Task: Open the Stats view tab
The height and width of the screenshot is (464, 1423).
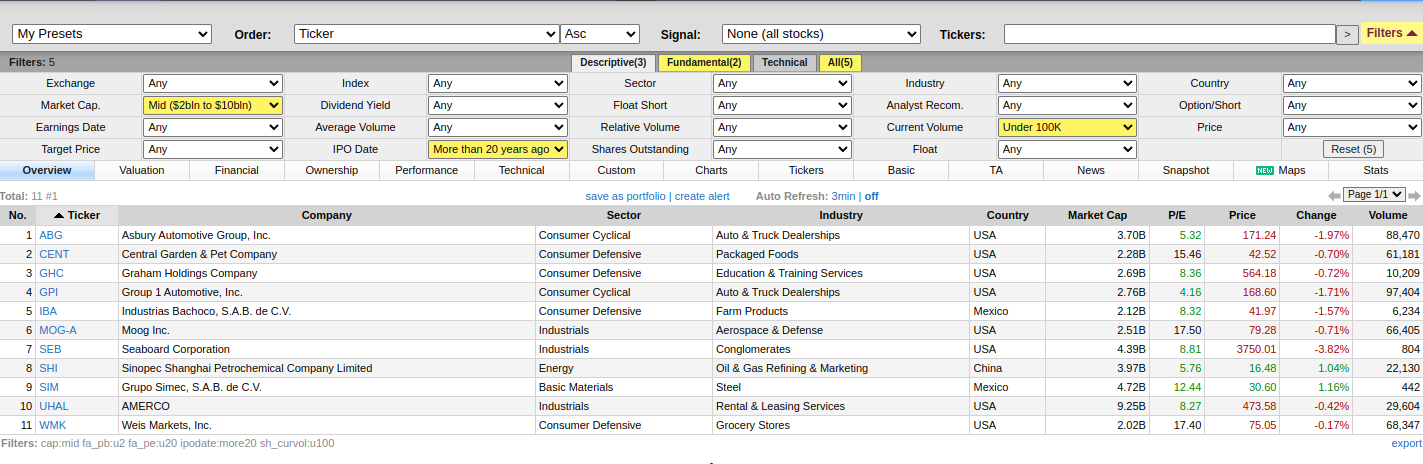Action: [1376, 171]
